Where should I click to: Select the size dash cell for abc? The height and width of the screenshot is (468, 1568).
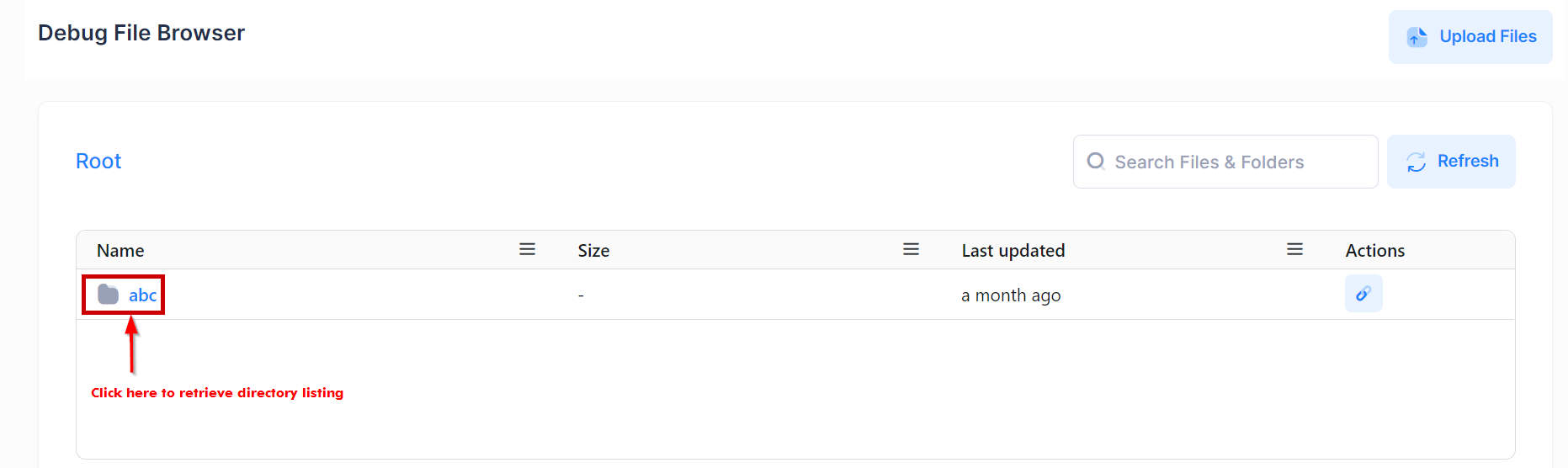581,295
